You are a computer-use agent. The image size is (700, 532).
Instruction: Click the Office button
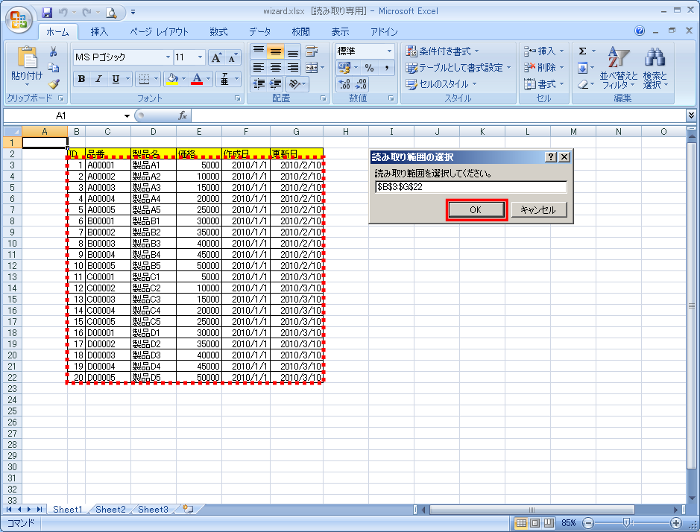click(x=18, y=18)
